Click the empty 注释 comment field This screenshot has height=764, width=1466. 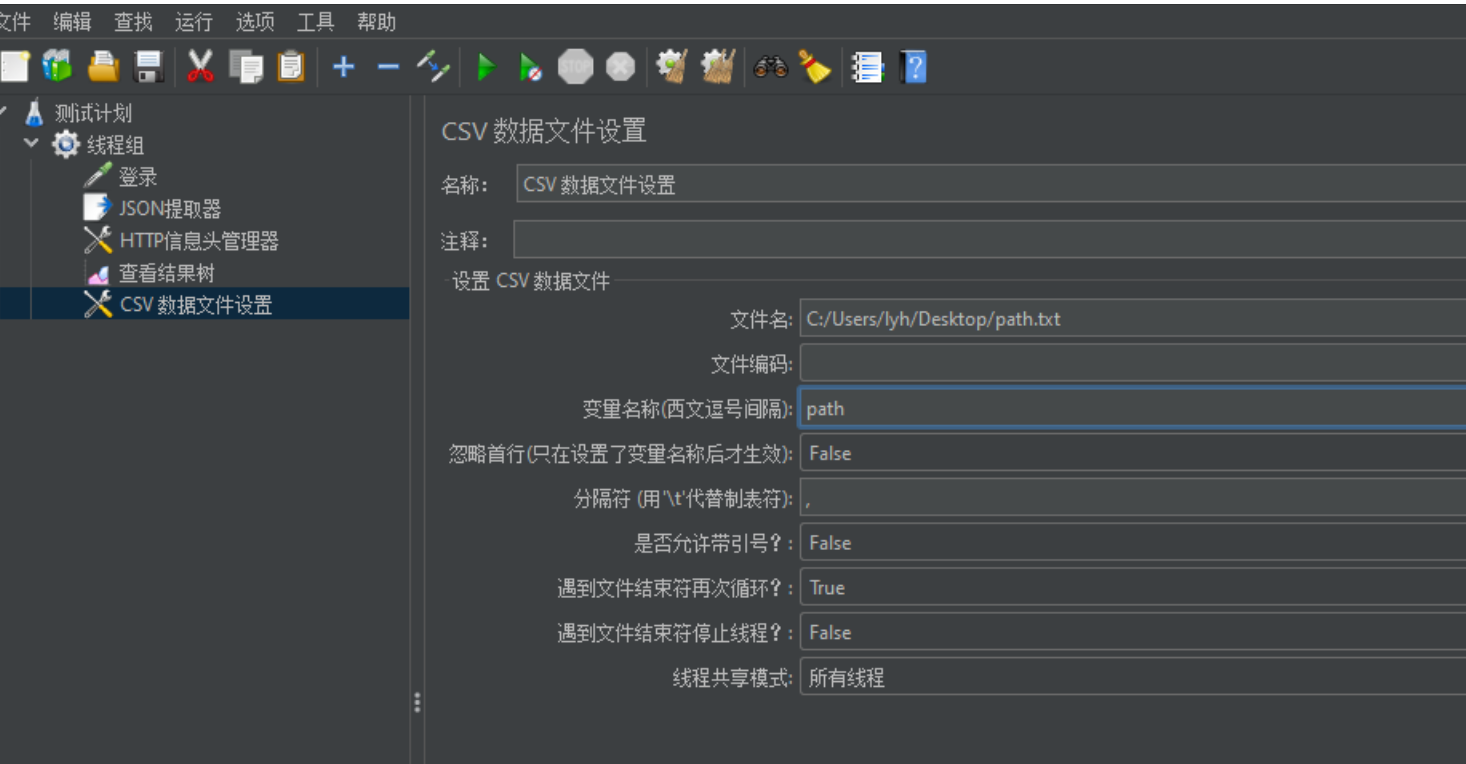990,240
